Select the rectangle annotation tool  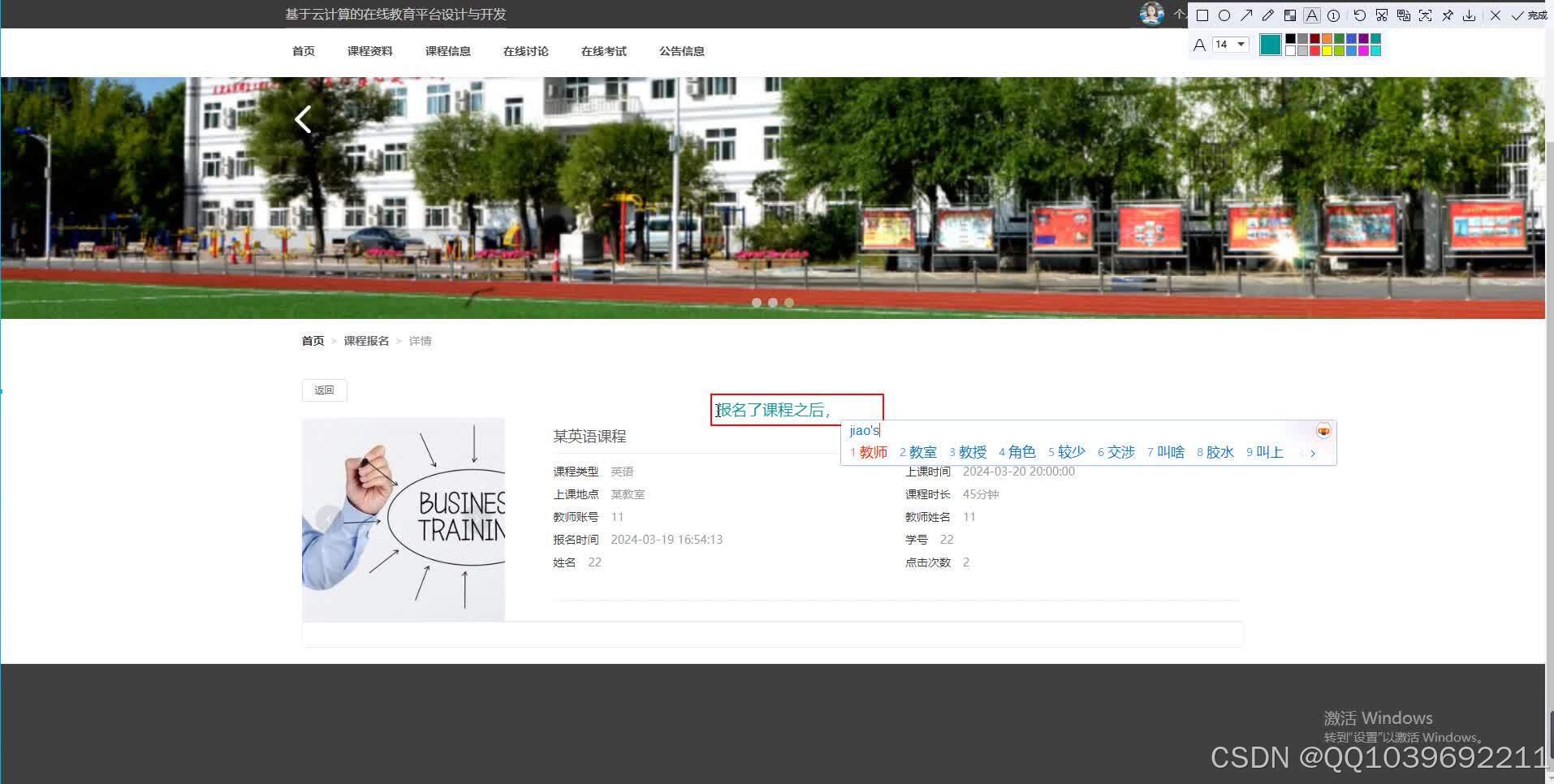pos(1202,15)
